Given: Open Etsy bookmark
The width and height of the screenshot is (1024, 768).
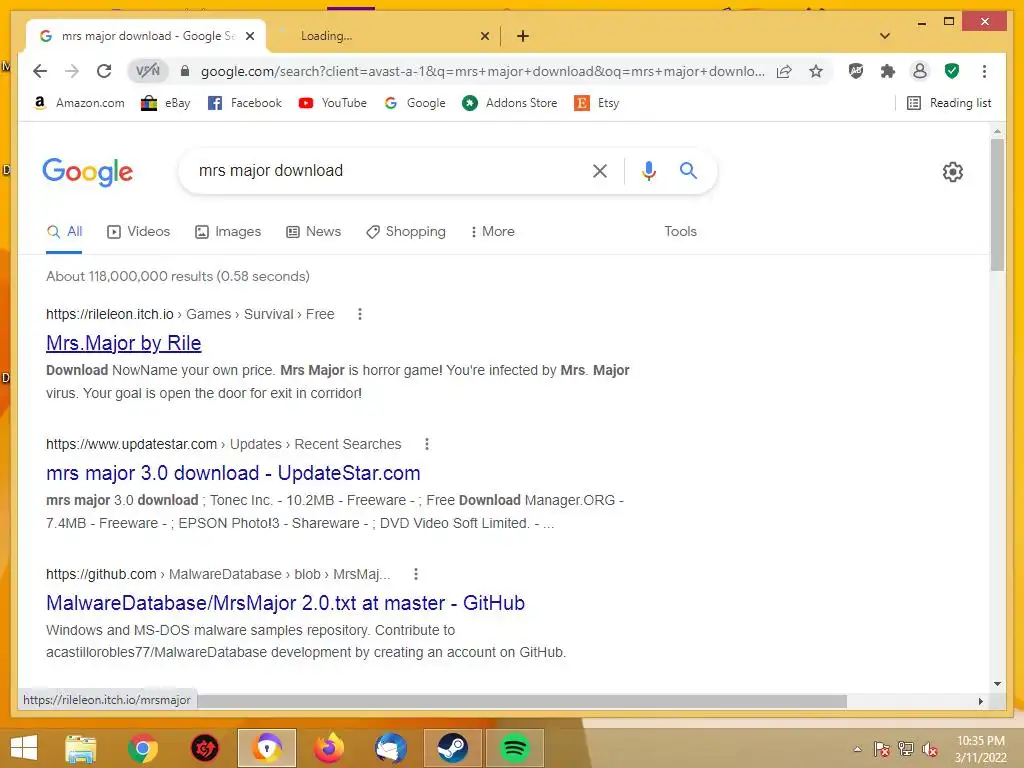Looking at the screenshot, I should point(597,103).
